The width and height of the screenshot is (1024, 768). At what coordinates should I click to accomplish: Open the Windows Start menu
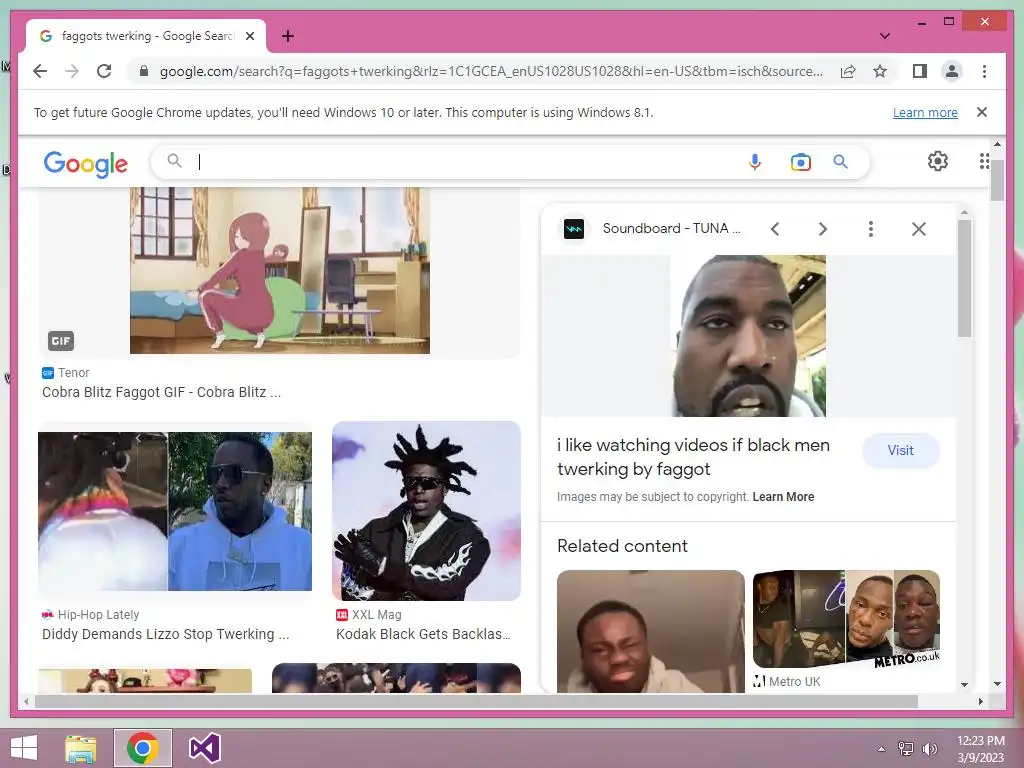(24, 748)
